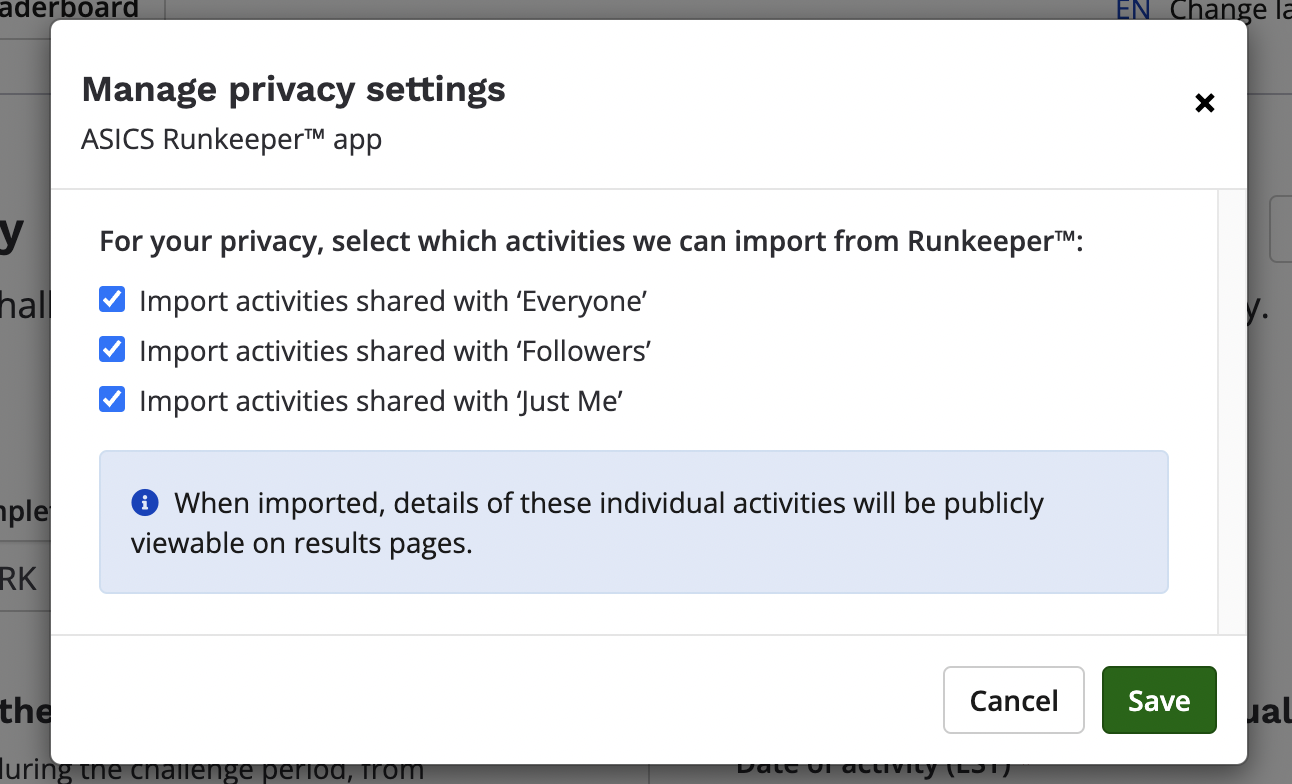This screenshot has width=1292, height=784.
Task: Close the Manage privacy settings dialog
Action: pyautogui.click(x=1205, y=103)
